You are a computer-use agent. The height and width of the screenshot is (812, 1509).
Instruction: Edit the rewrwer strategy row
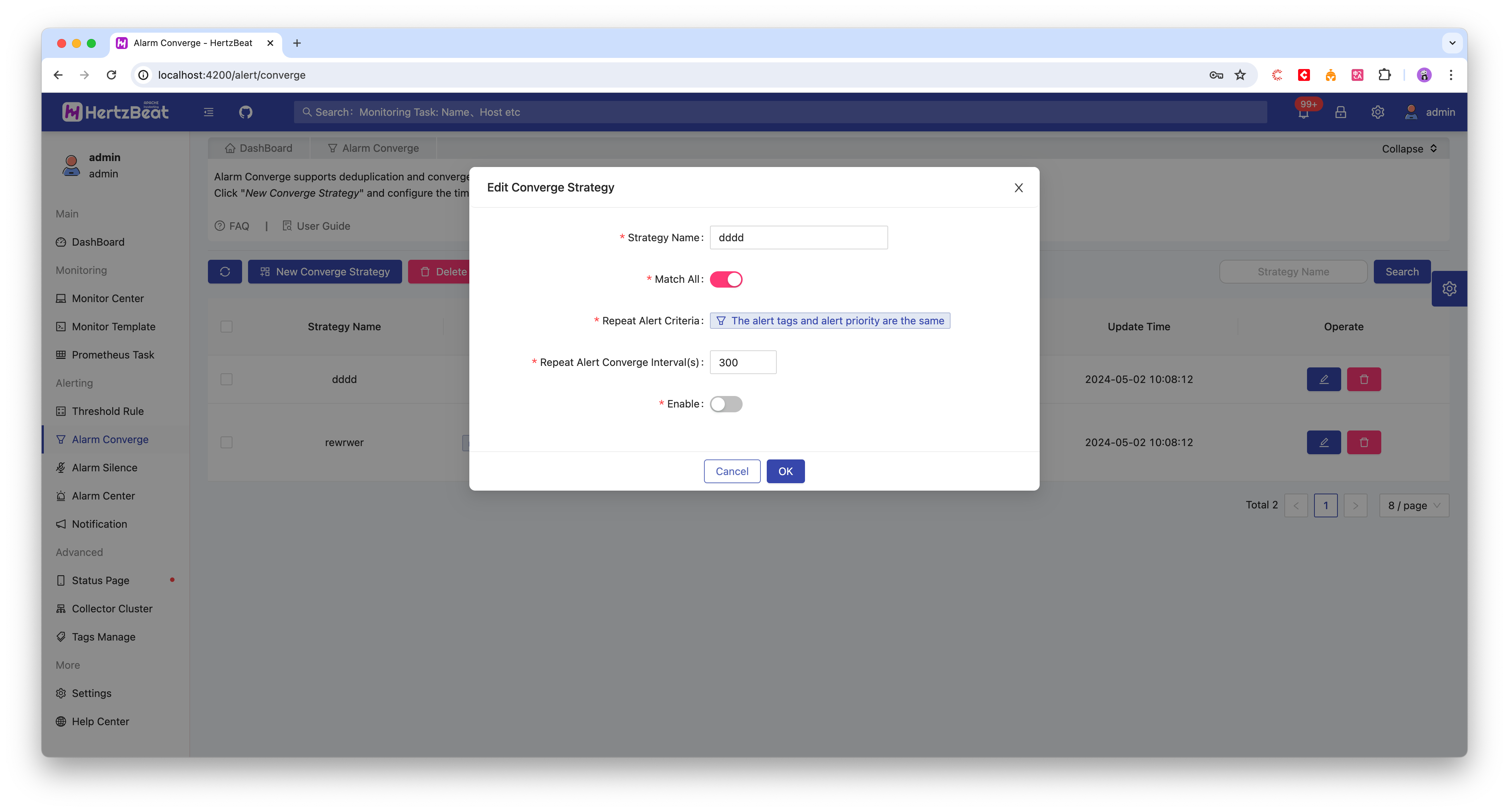(x=1323, y=443)
